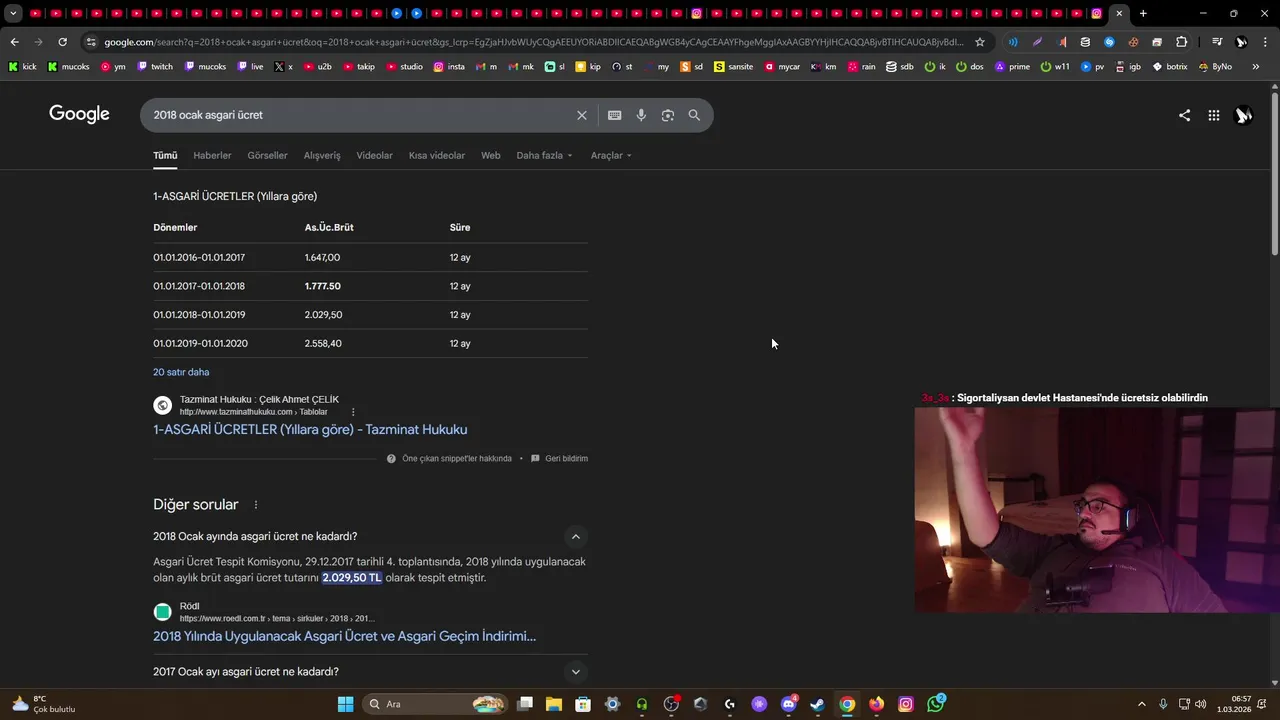Viewport: 1280px width, 720px height.
Task: Open the share icon near Google apps
Action: 1184,115
